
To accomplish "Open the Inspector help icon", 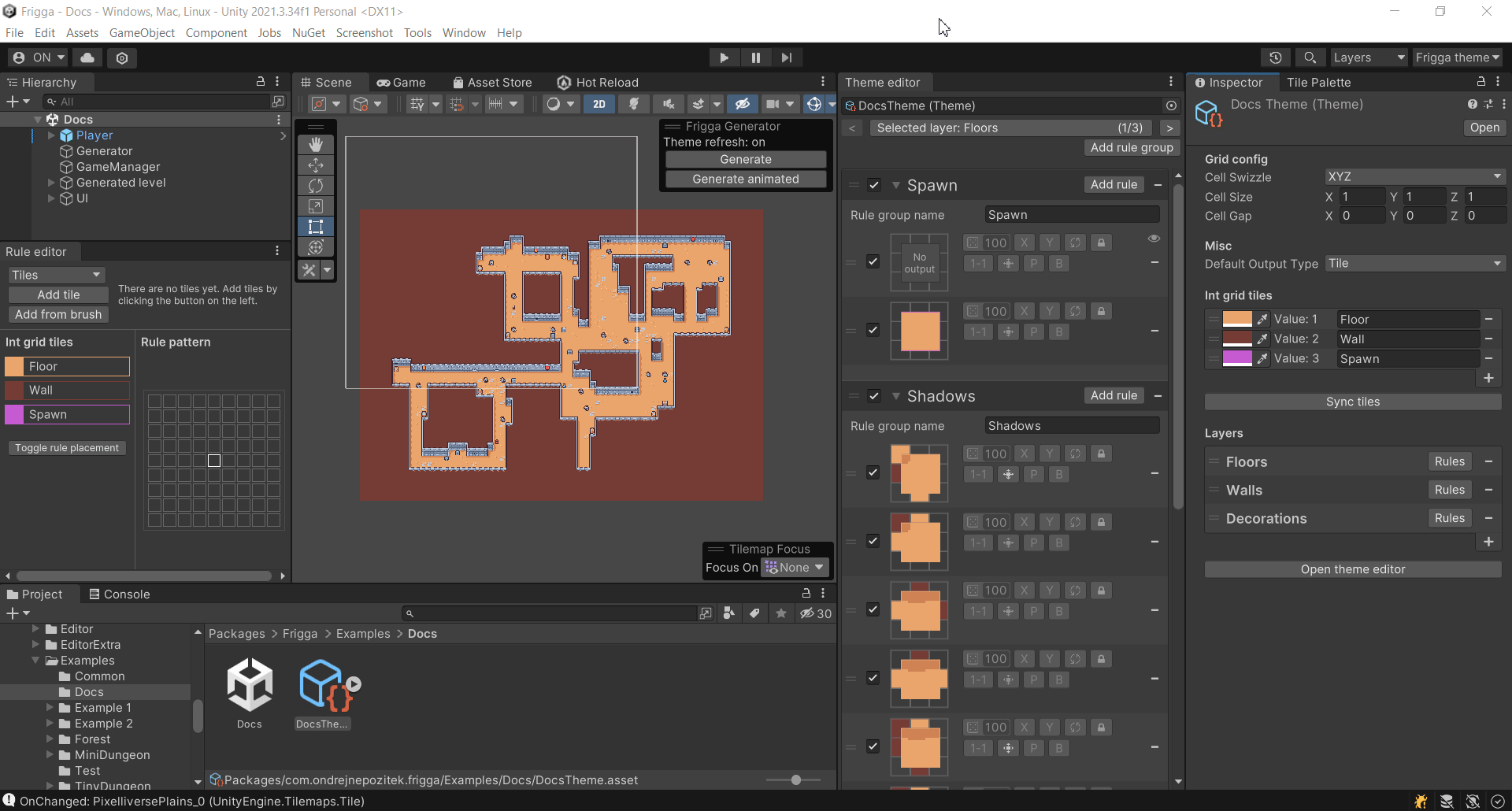I will 1472,105.
